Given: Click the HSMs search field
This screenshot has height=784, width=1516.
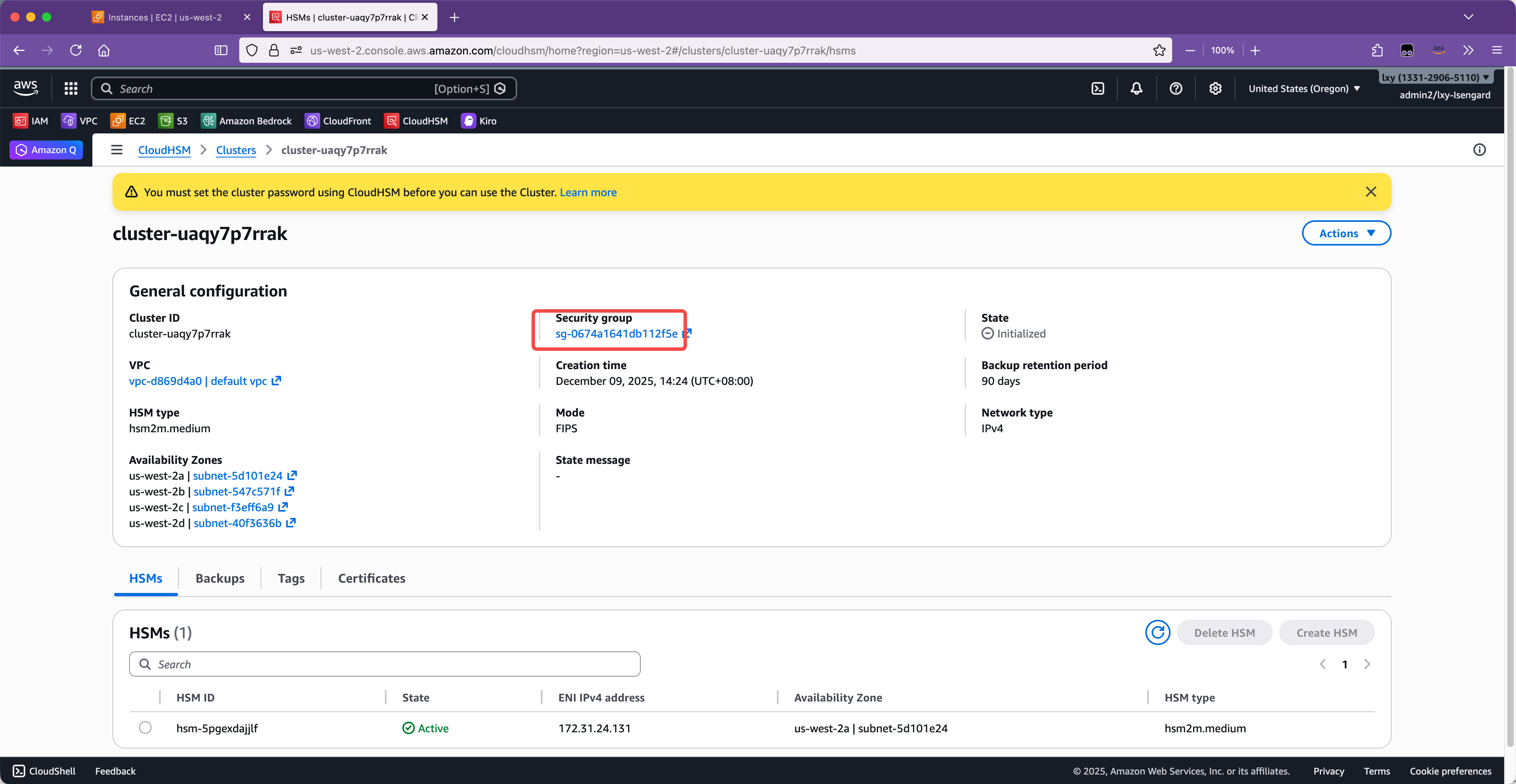Looking at the screenshot, I should tap(384, 664).
